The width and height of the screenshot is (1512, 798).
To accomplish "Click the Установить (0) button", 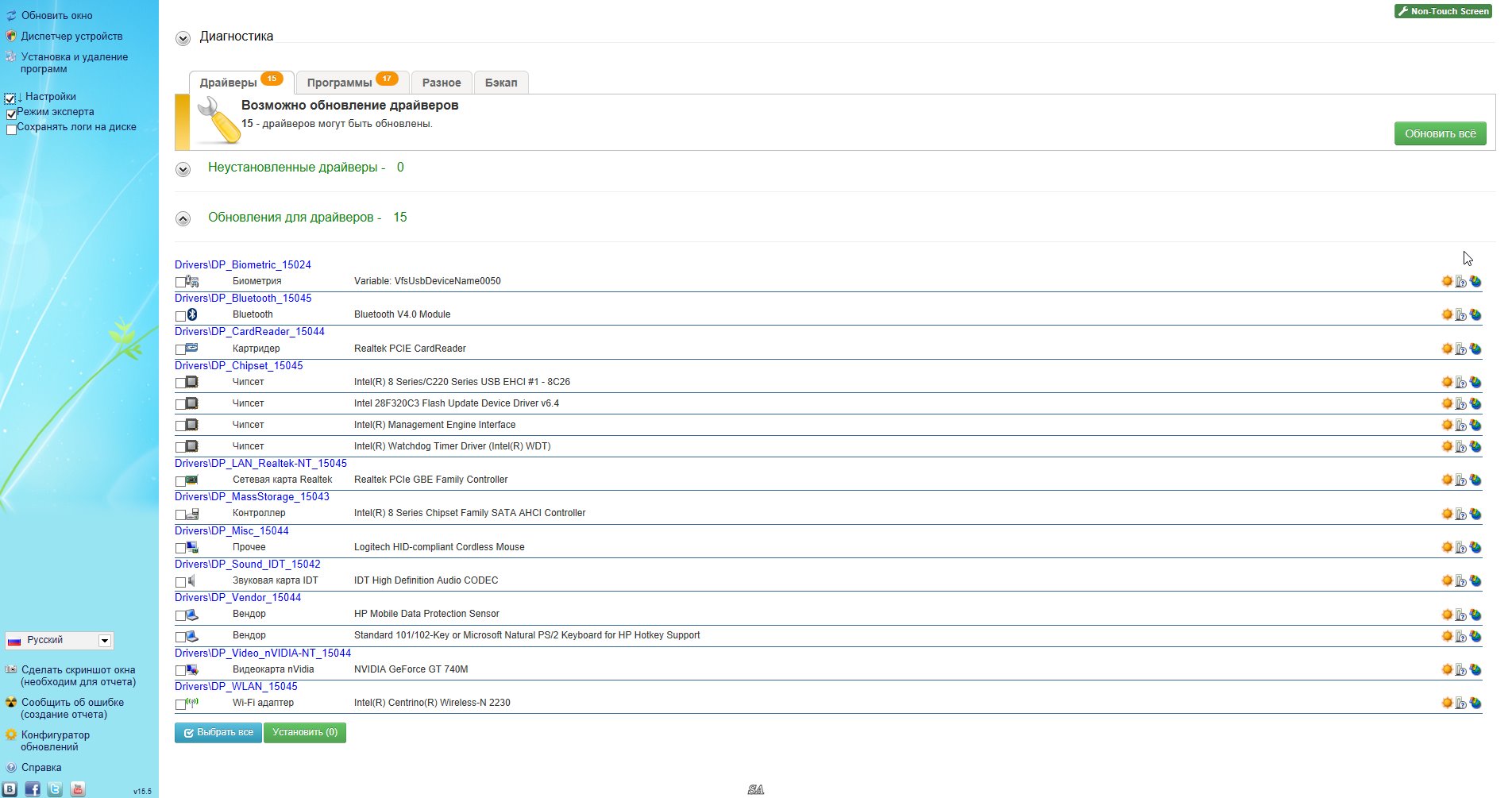I will 305,732.
